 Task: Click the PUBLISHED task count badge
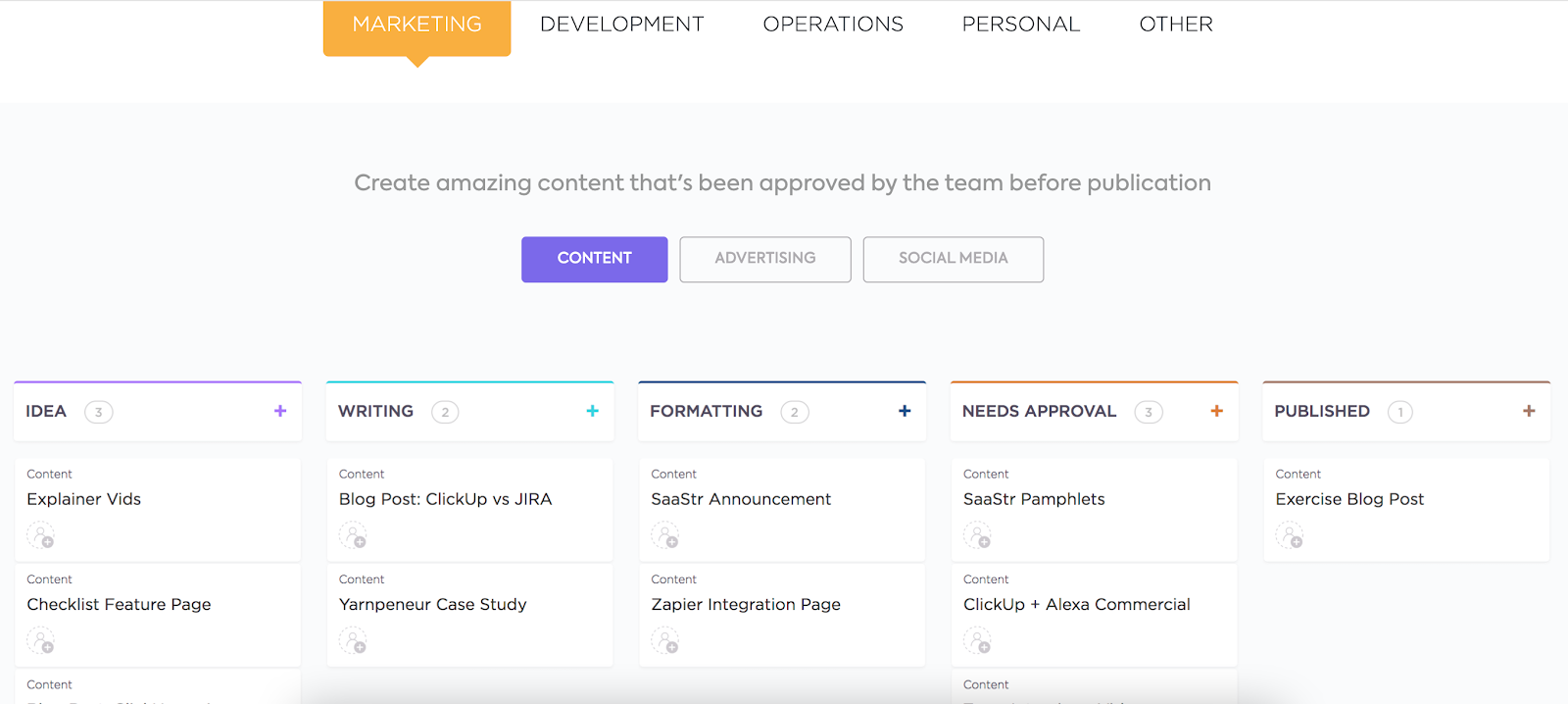coord(1400,412)
